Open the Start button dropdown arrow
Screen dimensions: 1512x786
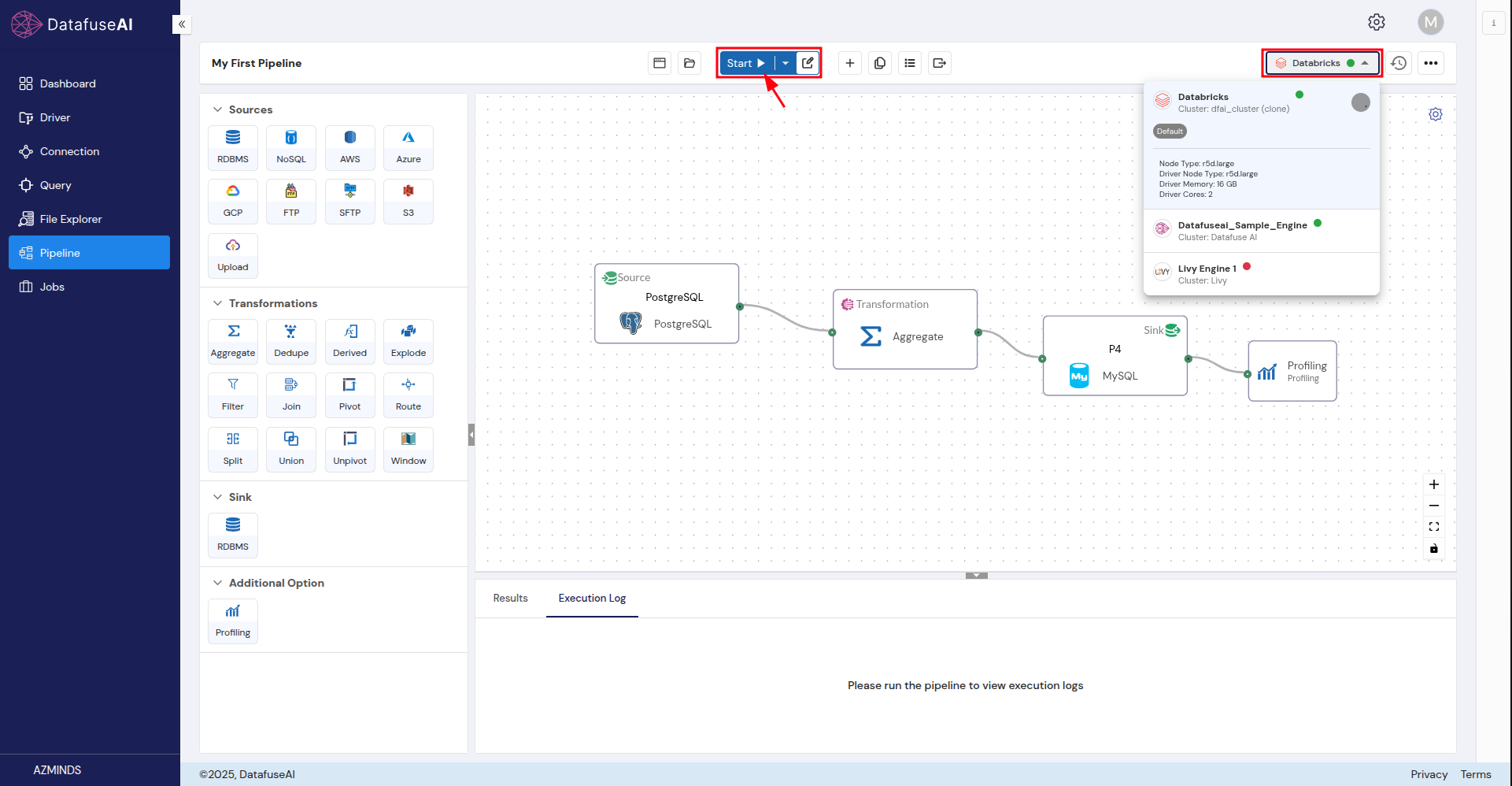pyautogui.click(x=786, y=63)
